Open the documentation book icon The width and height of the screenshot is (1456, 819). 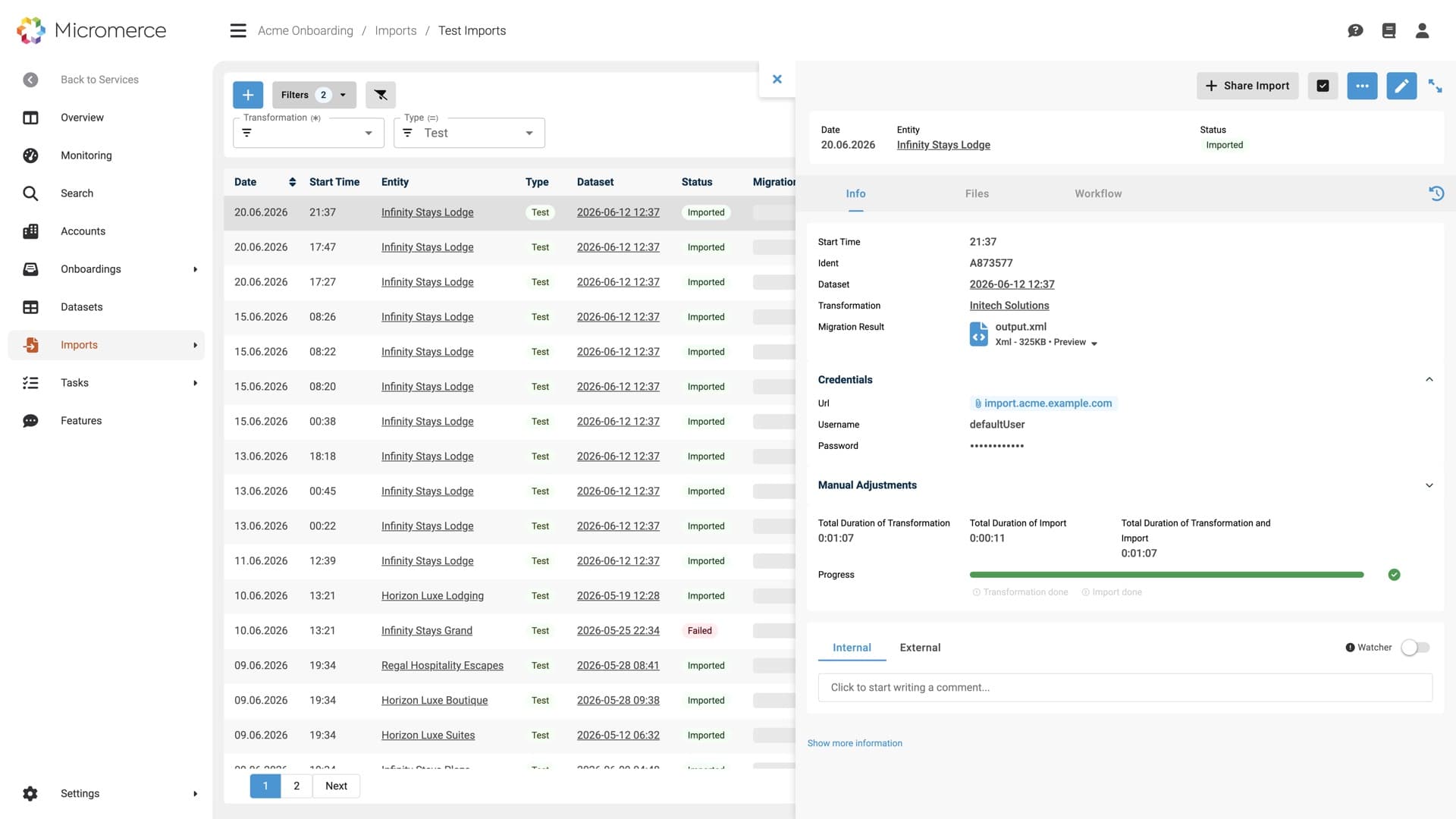tap(1389, 30)
